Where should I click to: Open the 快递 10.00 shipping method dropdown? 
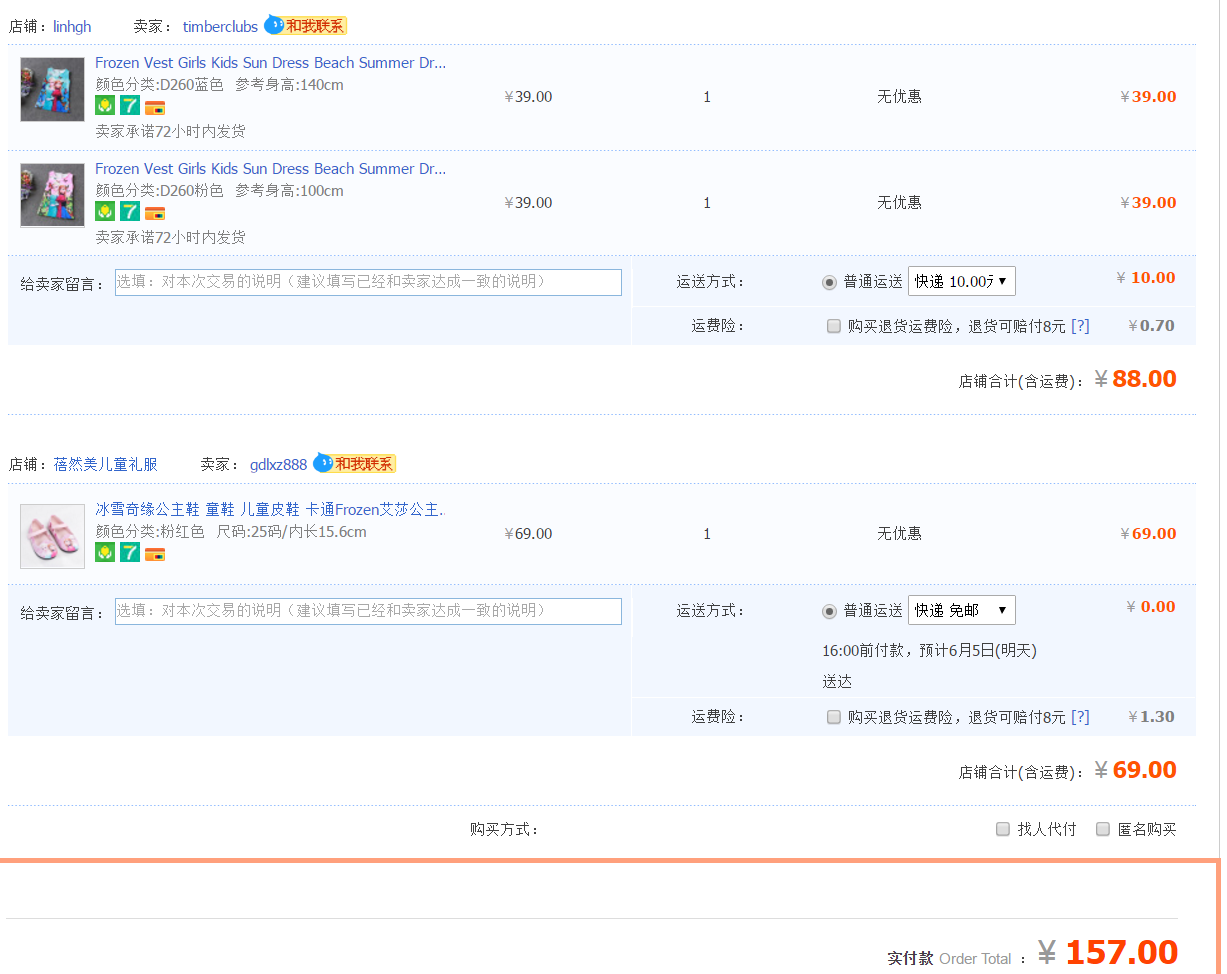961,281
